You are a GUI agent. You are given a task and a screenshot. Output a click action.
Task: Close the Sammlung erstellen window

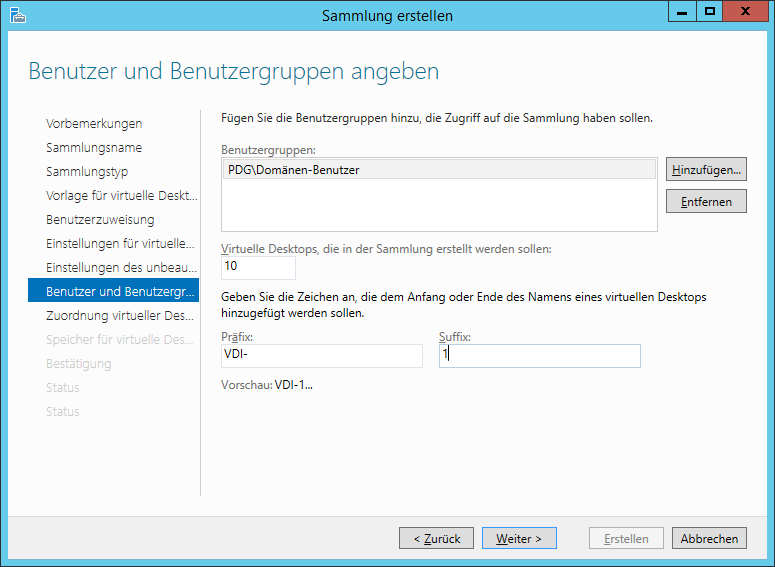745,12
